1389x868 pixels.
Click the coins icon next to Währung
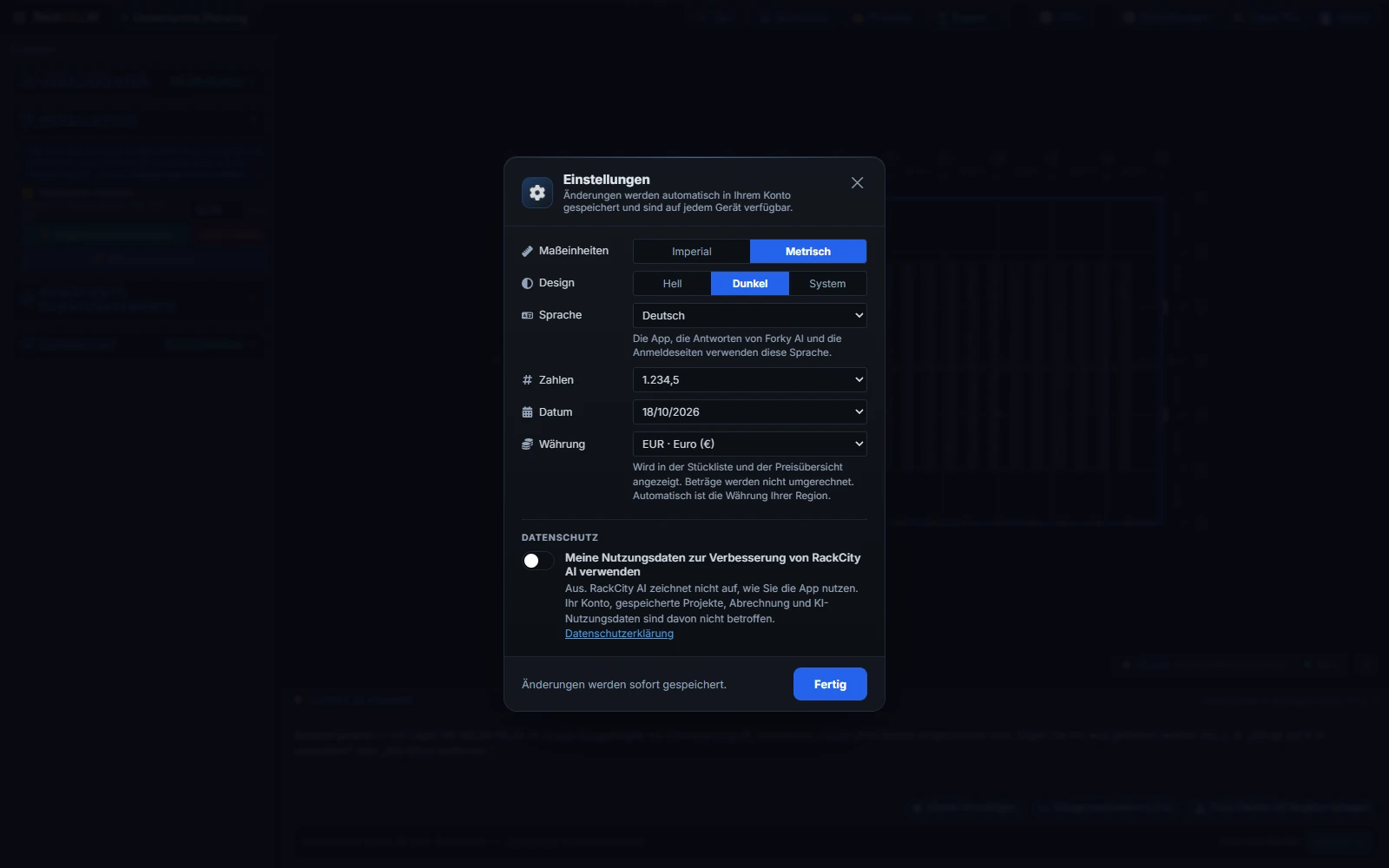coord(527,444)
